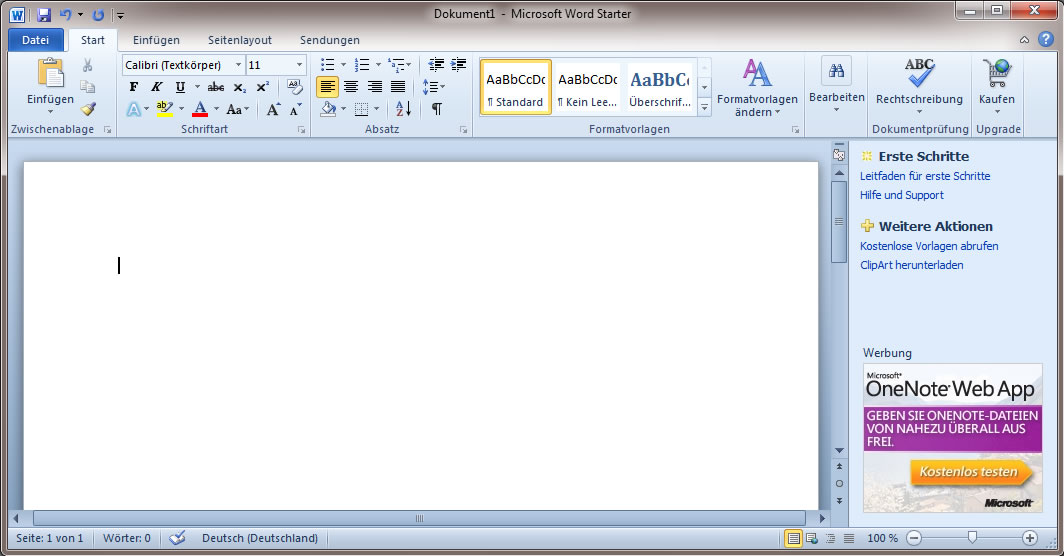Switch to the Sendungen tab

click(330, 40)
